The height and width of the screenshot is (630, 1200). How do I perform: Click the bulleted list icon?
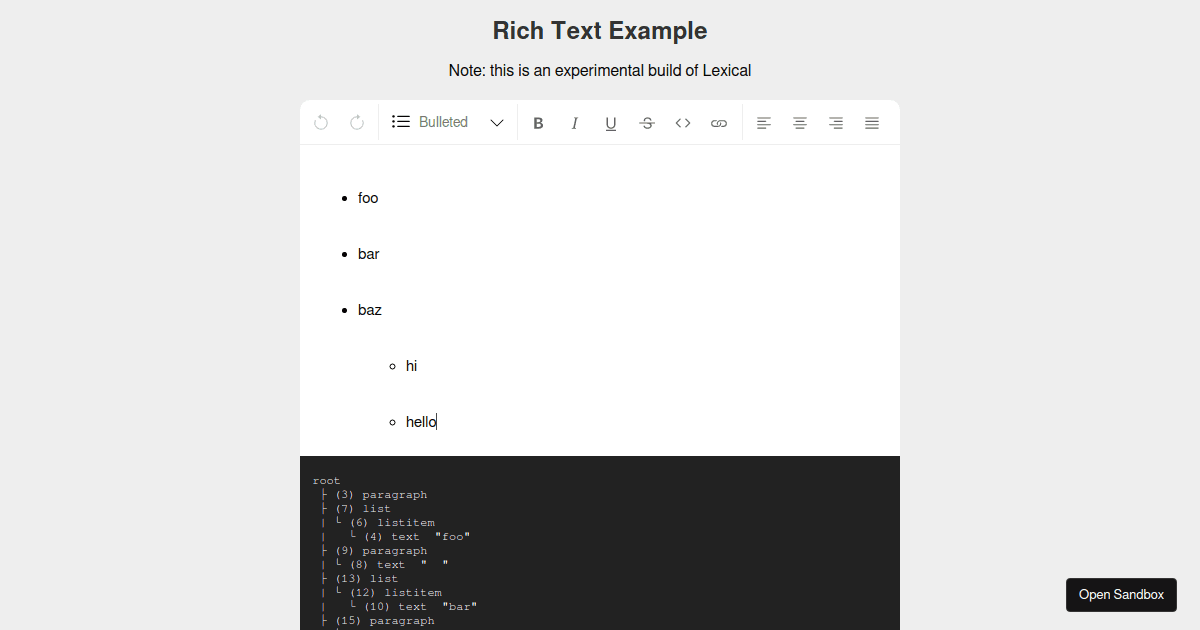pos(400,122)
